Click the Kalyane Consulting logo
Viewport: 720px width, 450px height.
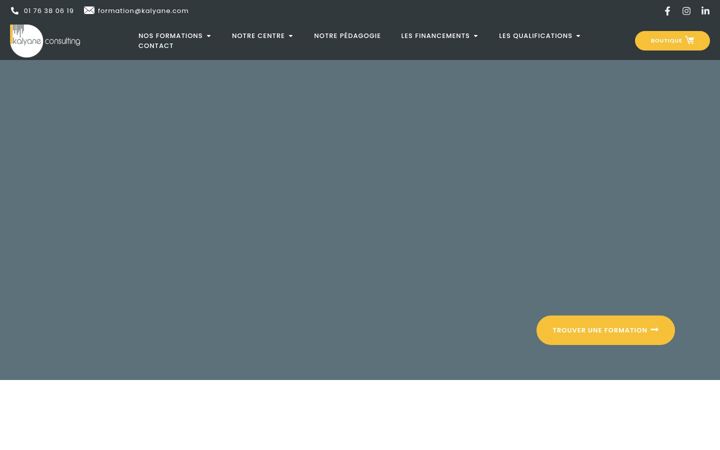(45, 41)
